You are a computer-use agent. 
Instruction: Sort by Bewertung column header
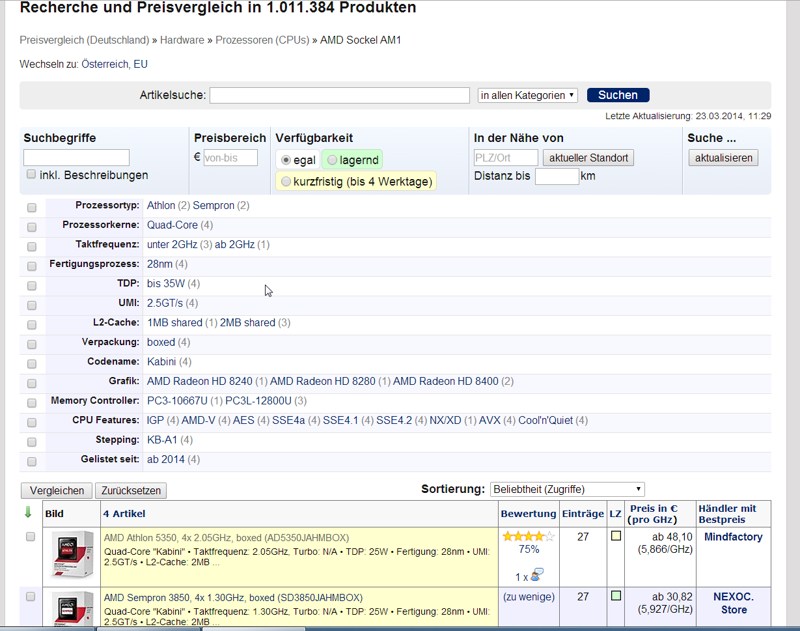click(528, 514)
